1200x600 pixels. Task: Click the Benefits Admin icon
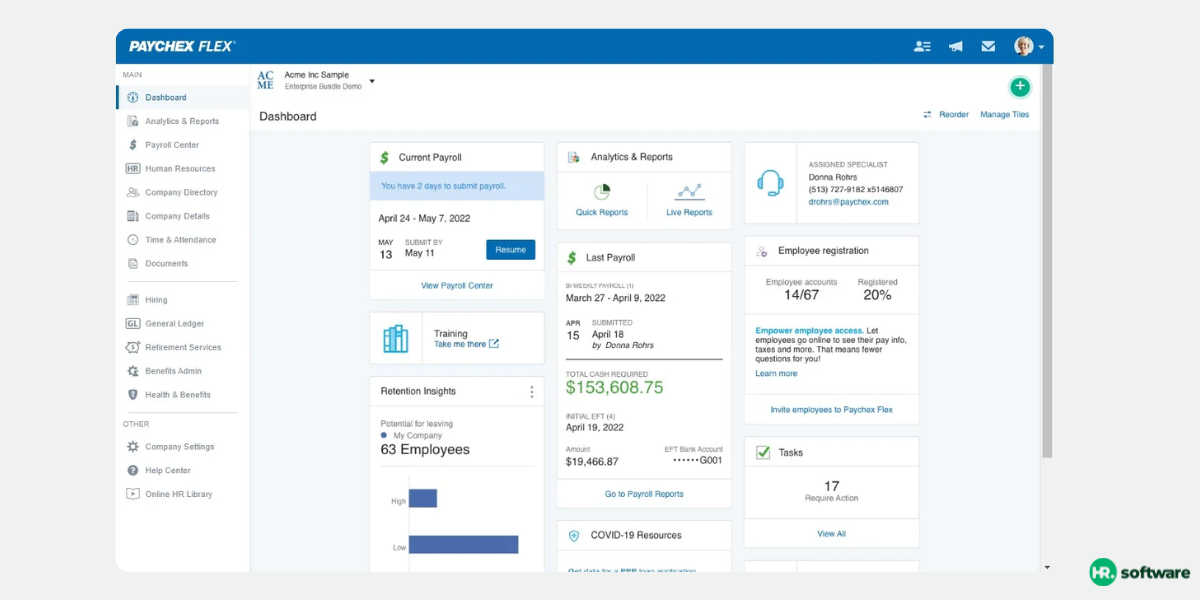[x=133, y=371]
